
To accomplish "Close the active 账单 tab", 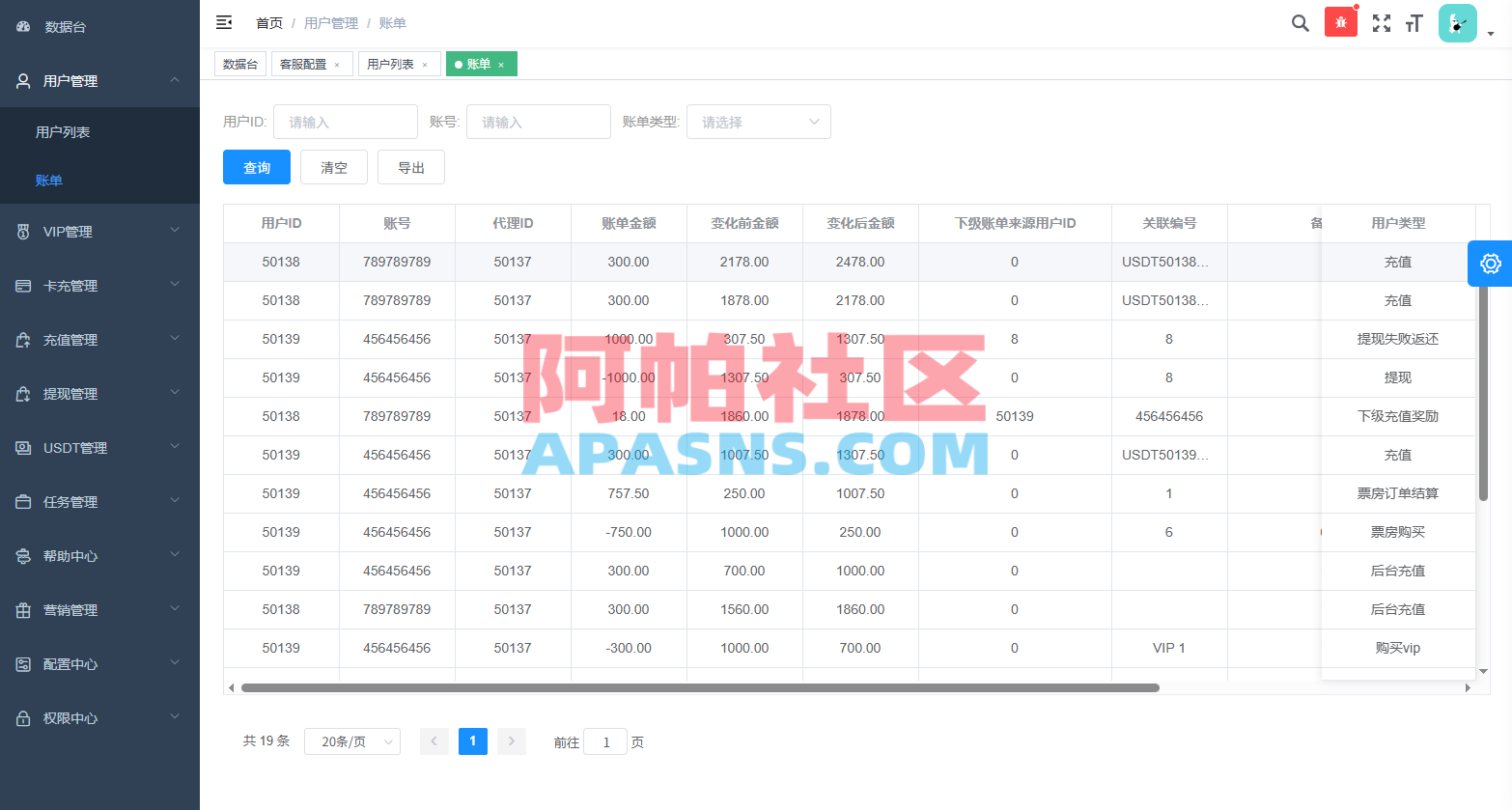I will [501, 65].
